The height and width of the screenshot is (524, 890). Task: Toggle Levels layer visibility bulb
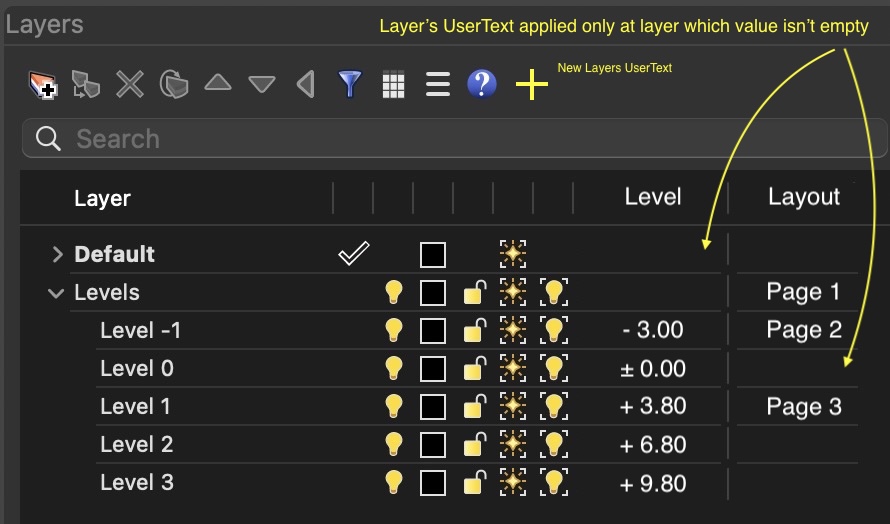tap(393, 292)
